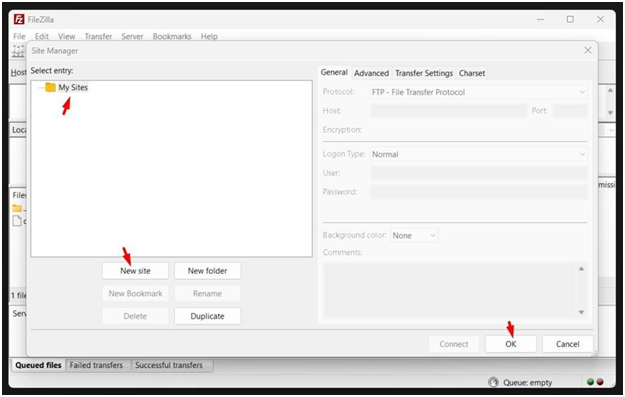Click the Port input field
Viewport: 625px width, 397px height.
click(x=570, y=111)
